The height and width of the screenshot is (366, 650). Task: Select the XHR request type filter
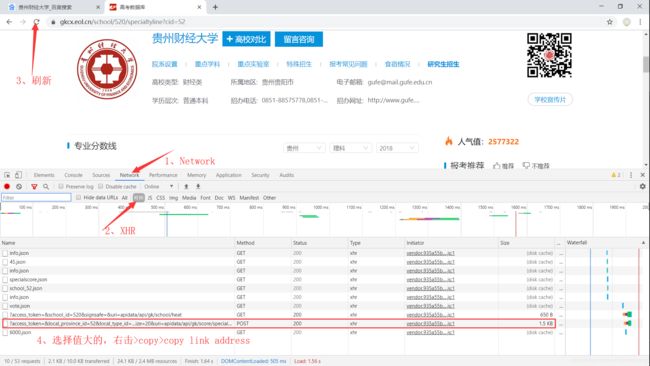click(x=138, y=198)
